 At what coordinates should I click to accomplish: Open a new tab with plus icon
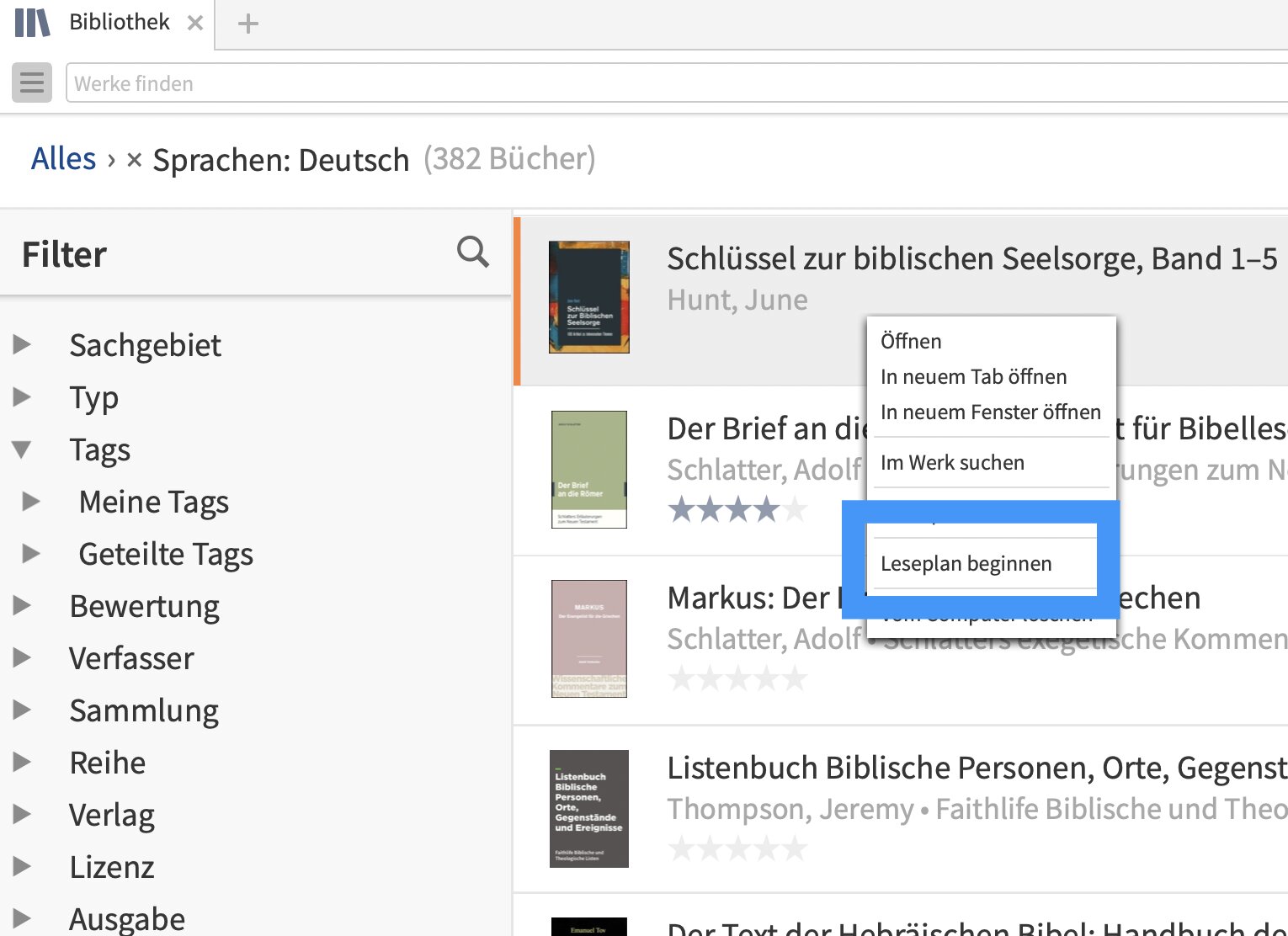point(247,24)
